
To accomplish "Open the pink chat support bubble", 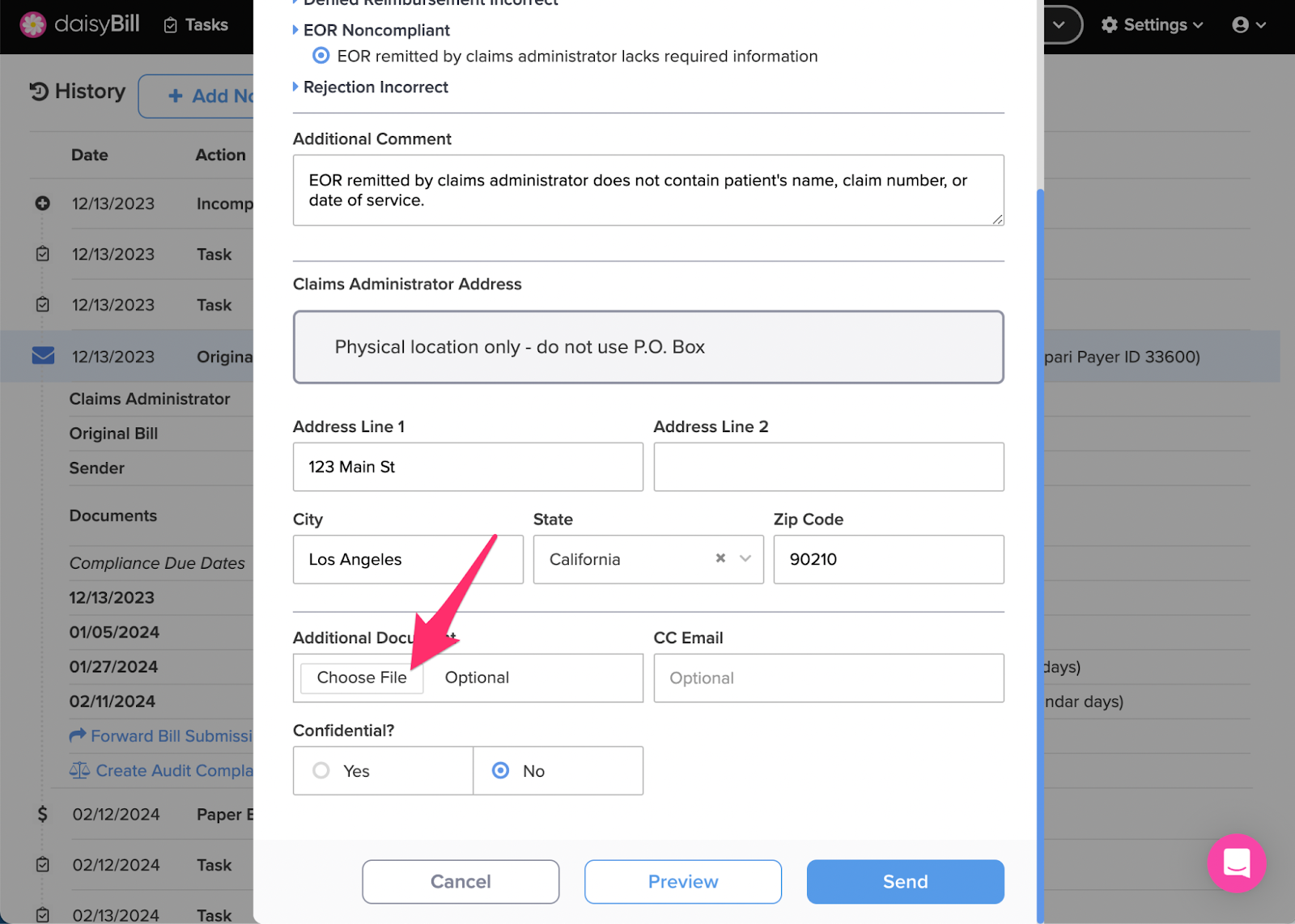I will pos(1236,863).
